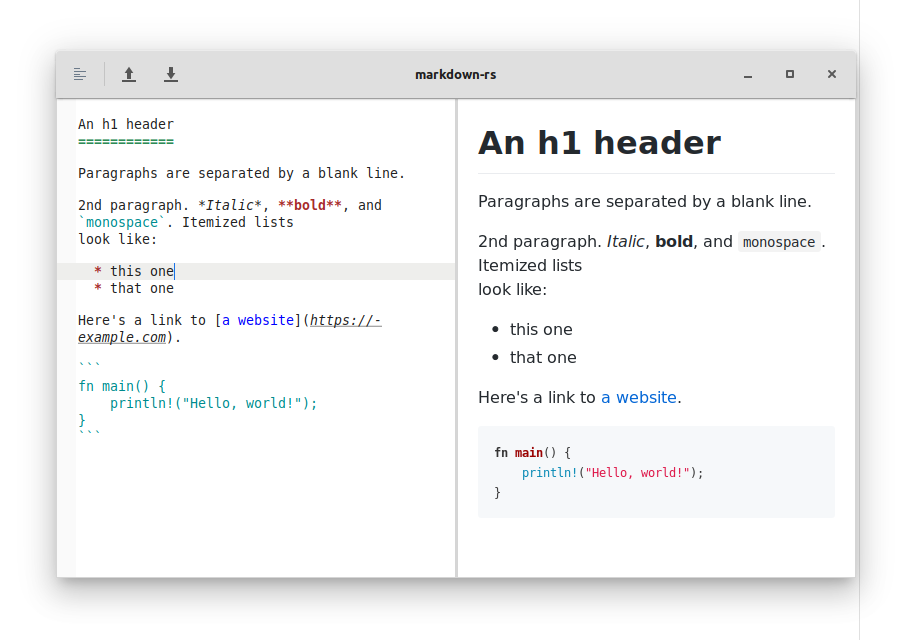
Task: Click 'Paragraphs are separated' line in the editor
Action: (x=241, y=173)
